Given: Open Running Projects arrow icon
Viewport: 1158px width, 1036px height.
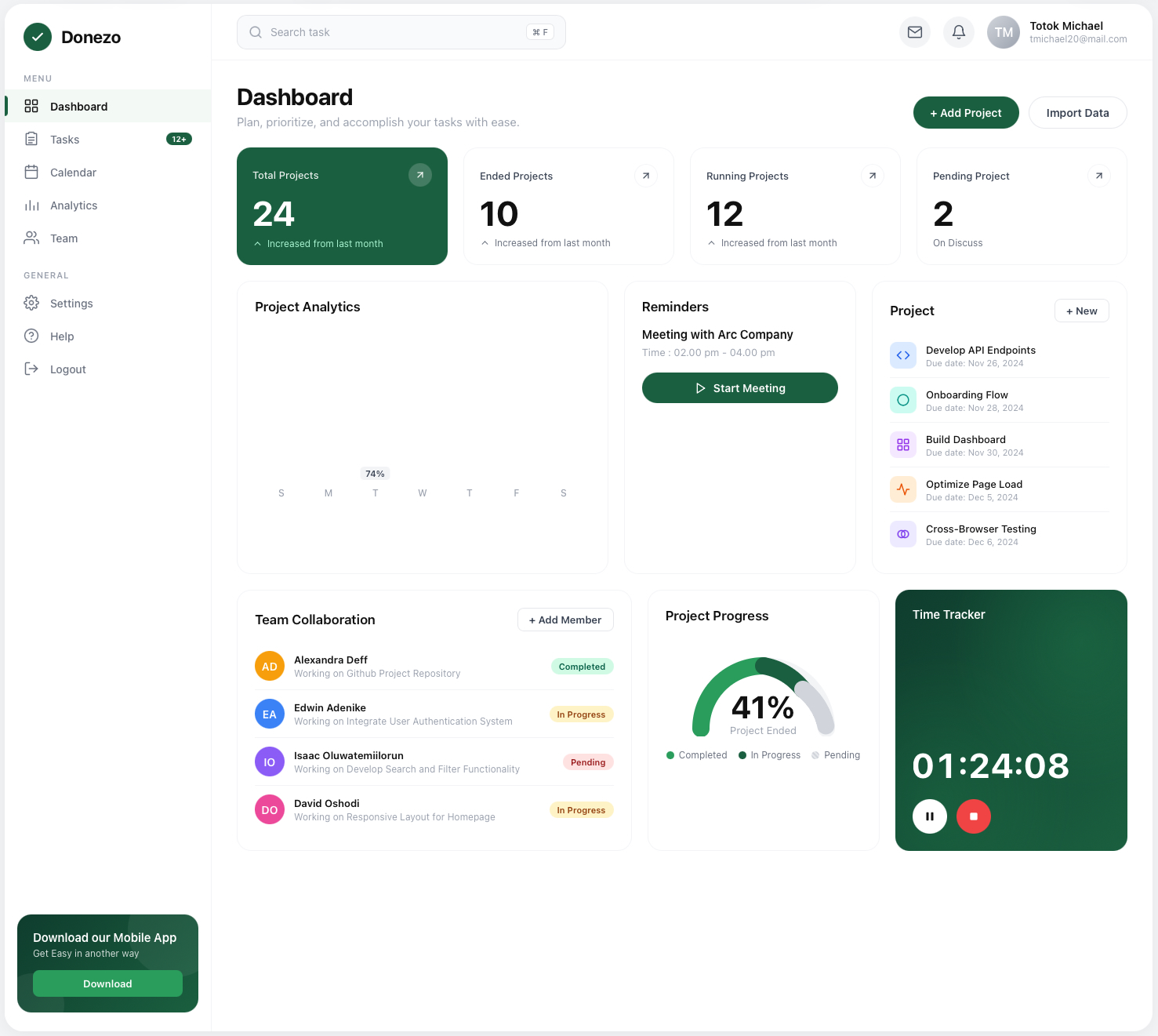Looking at the screenshot, I should [x=873, y=176].
